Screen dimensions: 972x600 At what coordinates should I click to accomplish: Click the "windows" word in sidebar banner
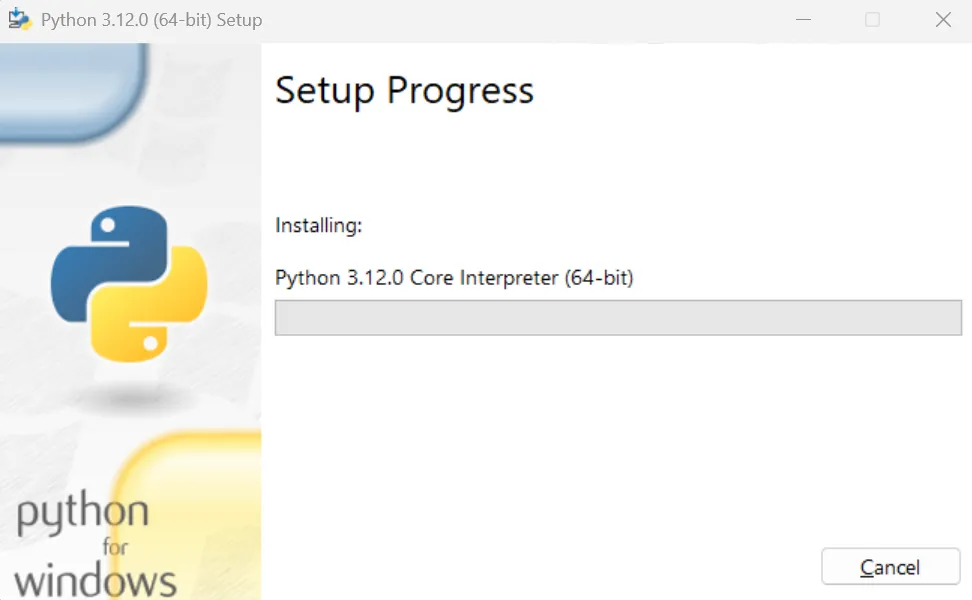(96, 580)
